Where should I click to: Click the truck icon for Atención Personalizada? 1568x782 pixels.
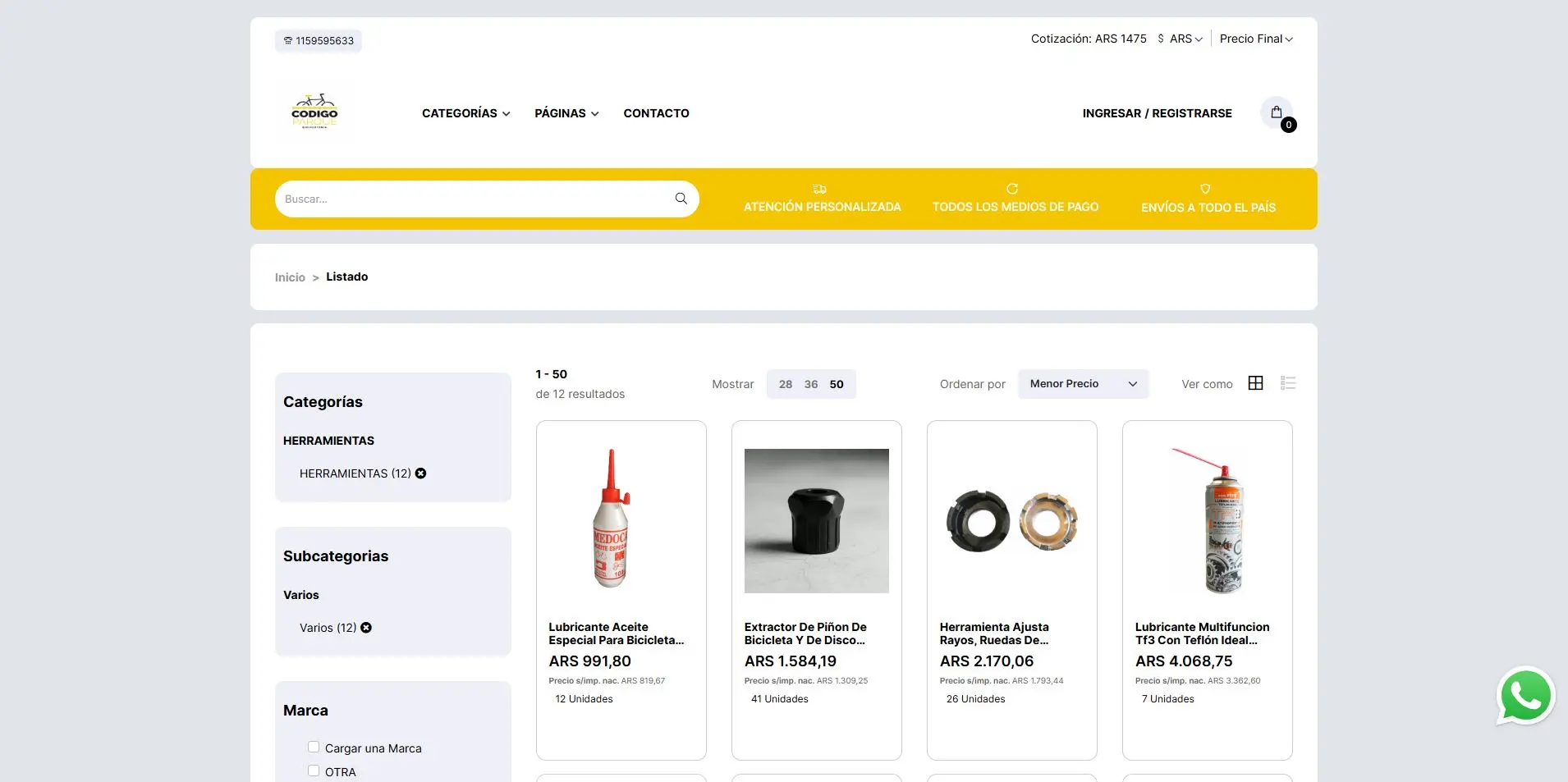[x=818, y=188]
